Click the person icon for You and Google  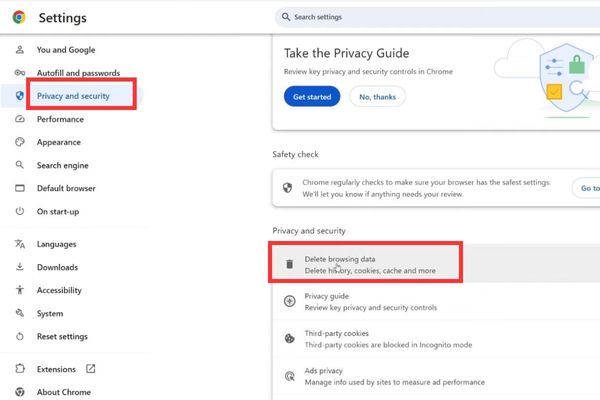[x=20, y=50]
